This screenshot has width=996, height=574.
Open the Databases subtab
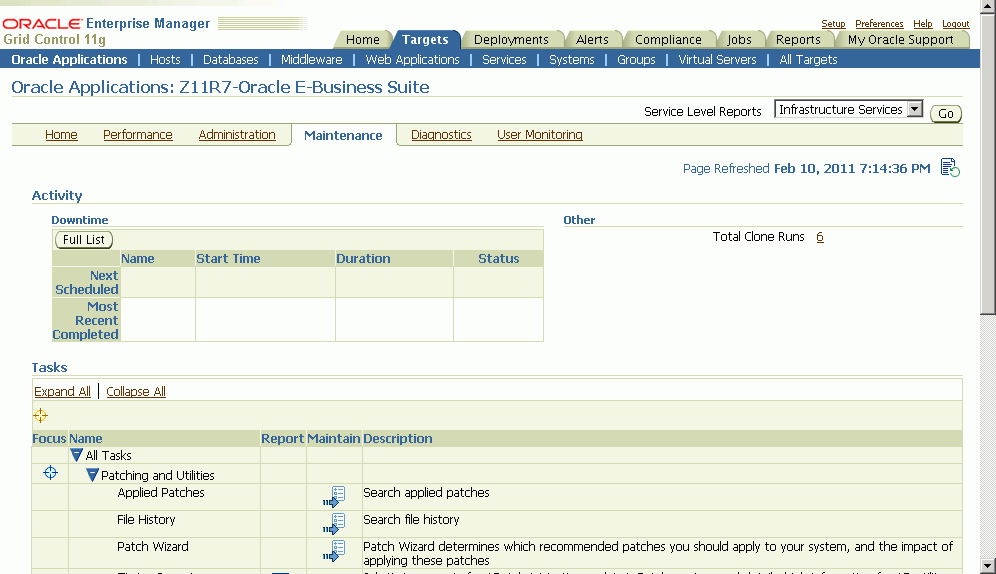[x=231, y=60]
